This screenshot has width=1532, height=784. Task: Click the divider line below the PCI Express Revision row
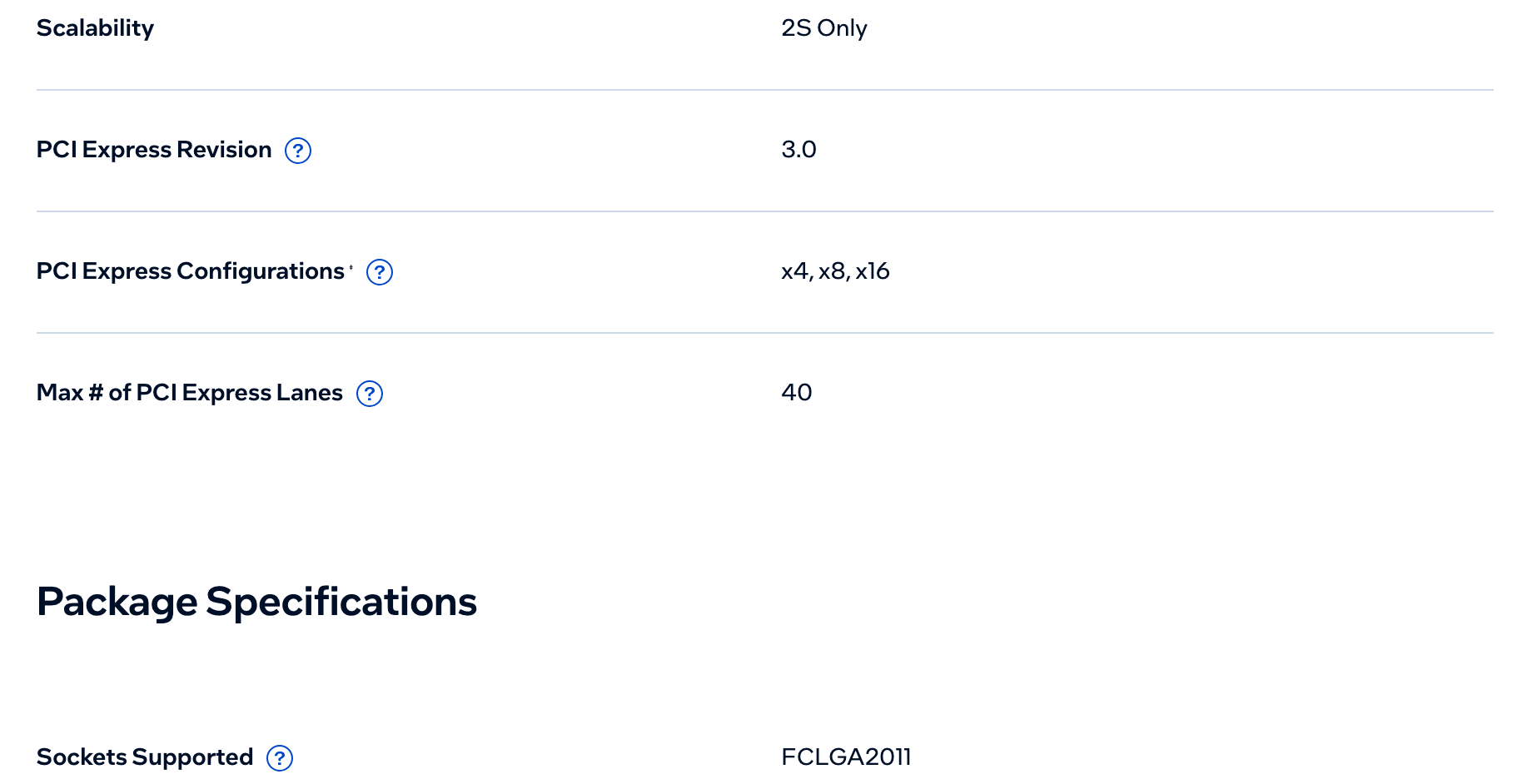click(765, 211)
